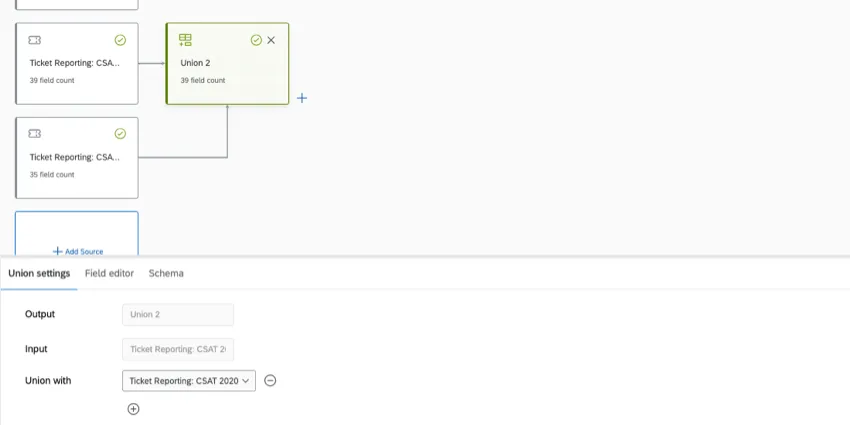The height and width of the screenshot is (425, 850).
Task: Click the Output name field
Action: point(177,314)
